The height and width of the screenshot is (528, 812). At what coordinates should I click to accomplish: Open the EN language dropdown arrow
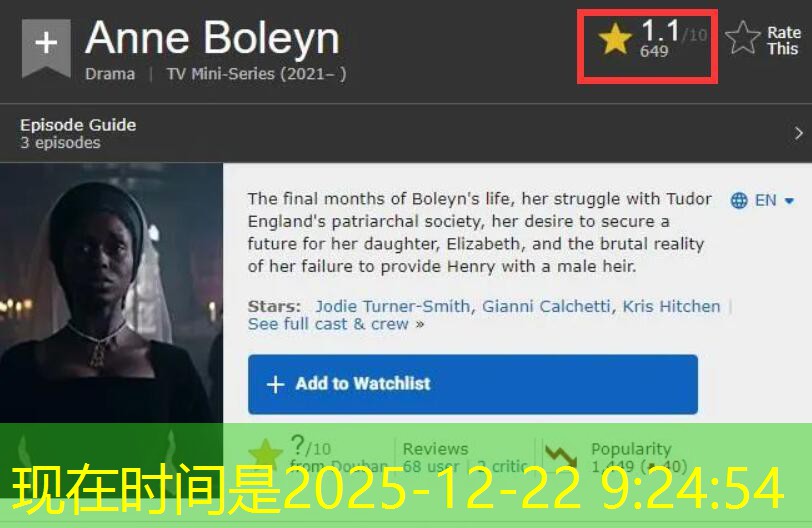789,201
